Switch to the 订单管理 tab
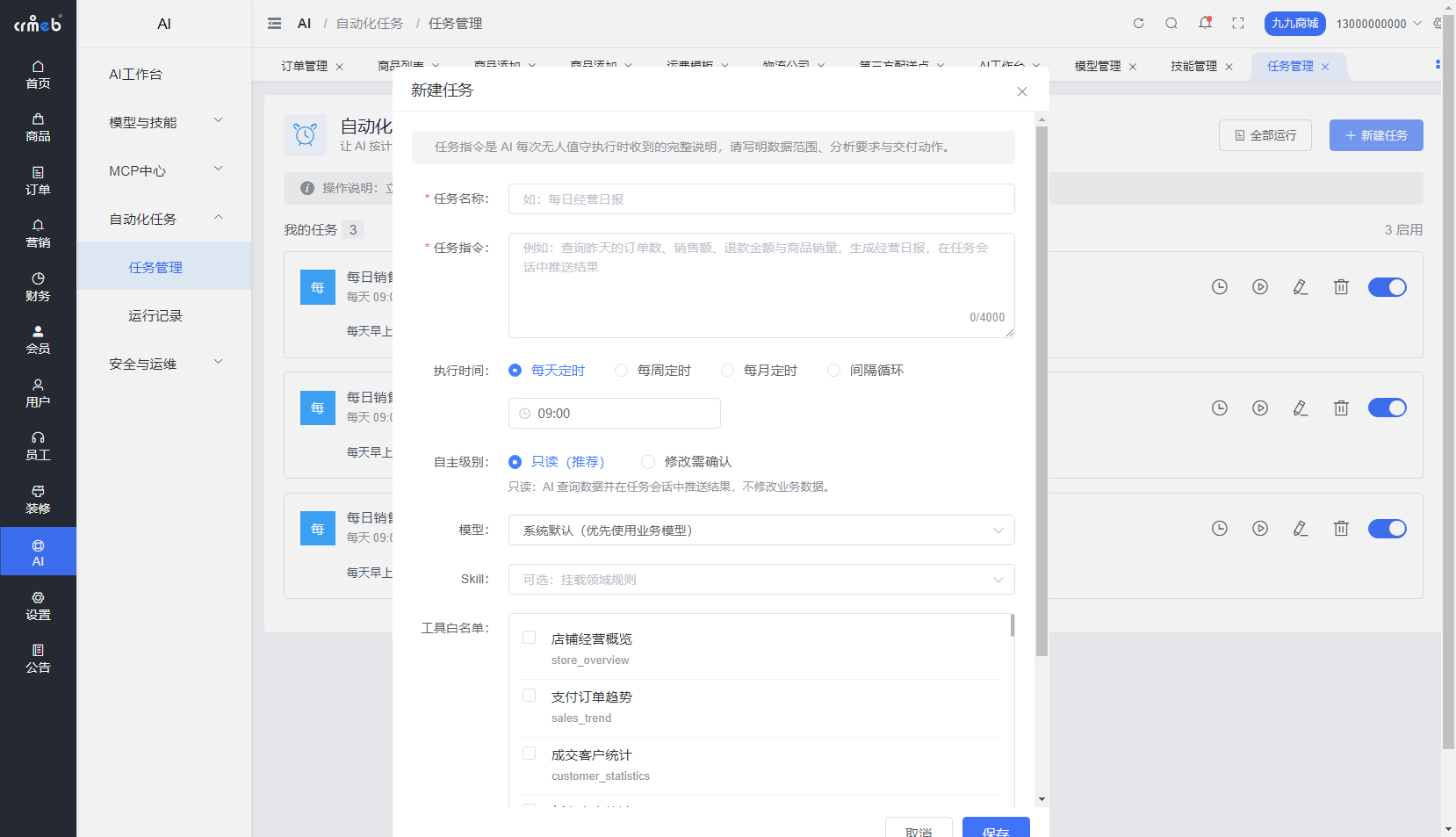 coord(304,66)
